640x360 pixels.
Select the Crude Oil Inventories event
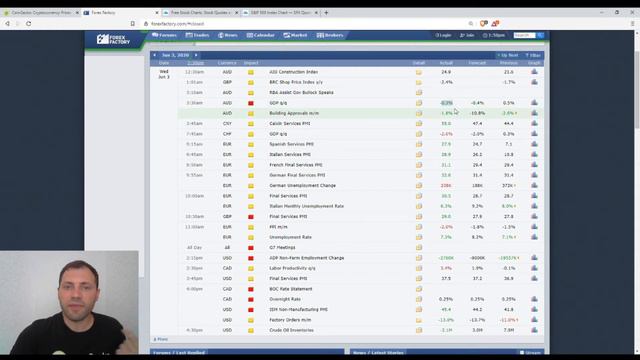[x=291, y=330]
